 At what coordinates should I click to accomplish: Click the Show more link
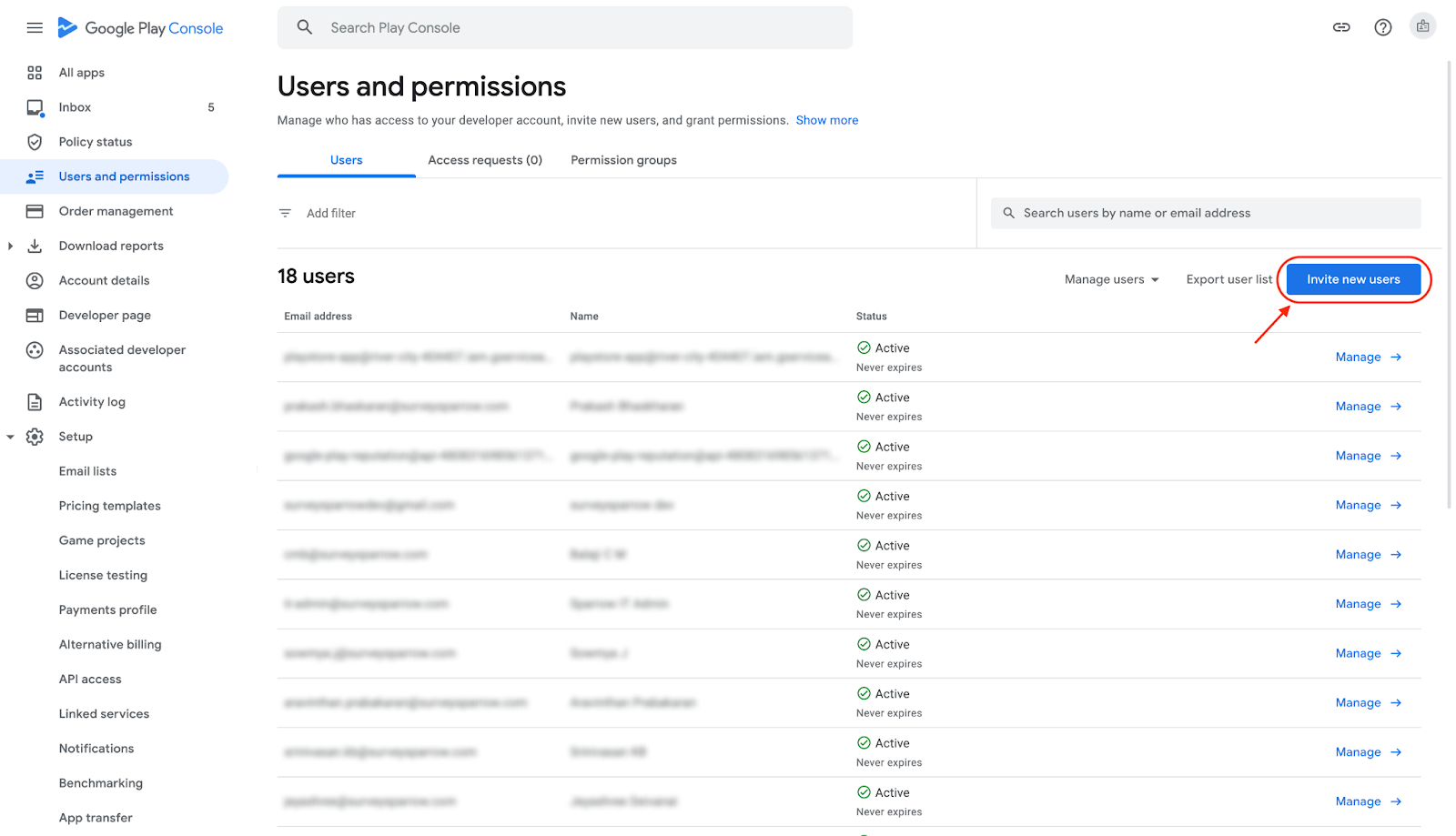point(826,120)
